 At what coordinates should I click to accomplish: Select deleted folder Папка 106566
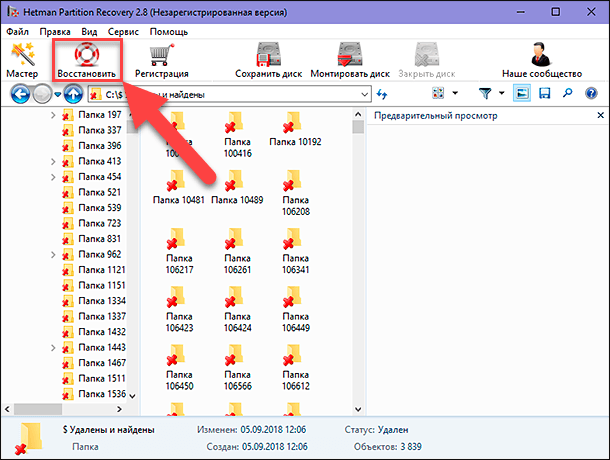click(237, 367)
